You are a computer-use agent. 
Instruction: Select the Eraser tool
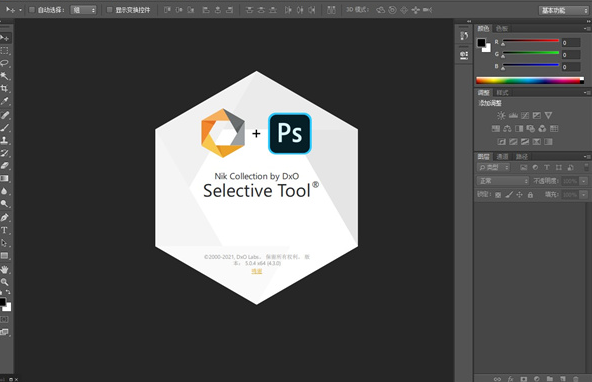click(x=5, y=166)
